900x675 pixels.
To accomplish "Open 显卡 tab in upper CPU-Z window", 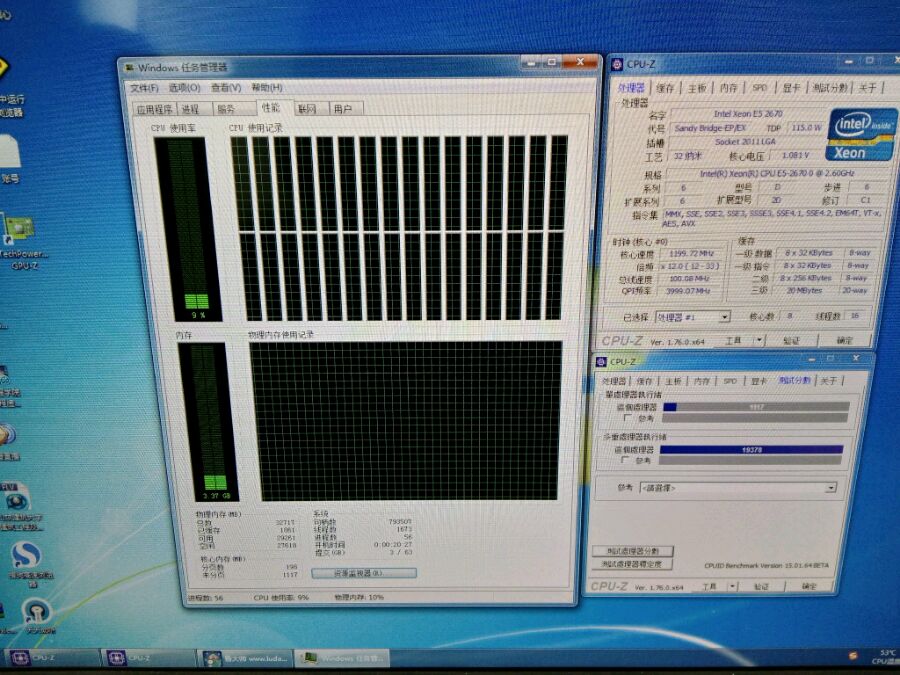I will point(791,88).
